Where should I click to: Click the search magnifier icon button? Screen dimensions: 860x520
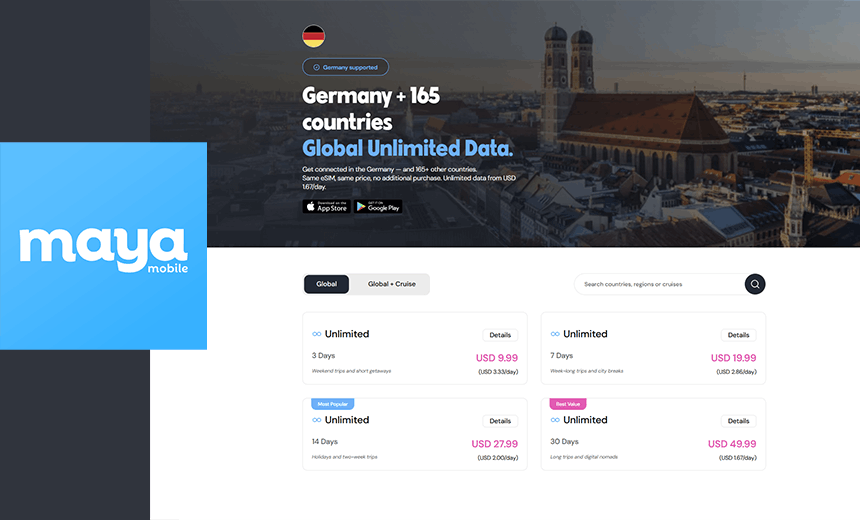click(755, 284)
